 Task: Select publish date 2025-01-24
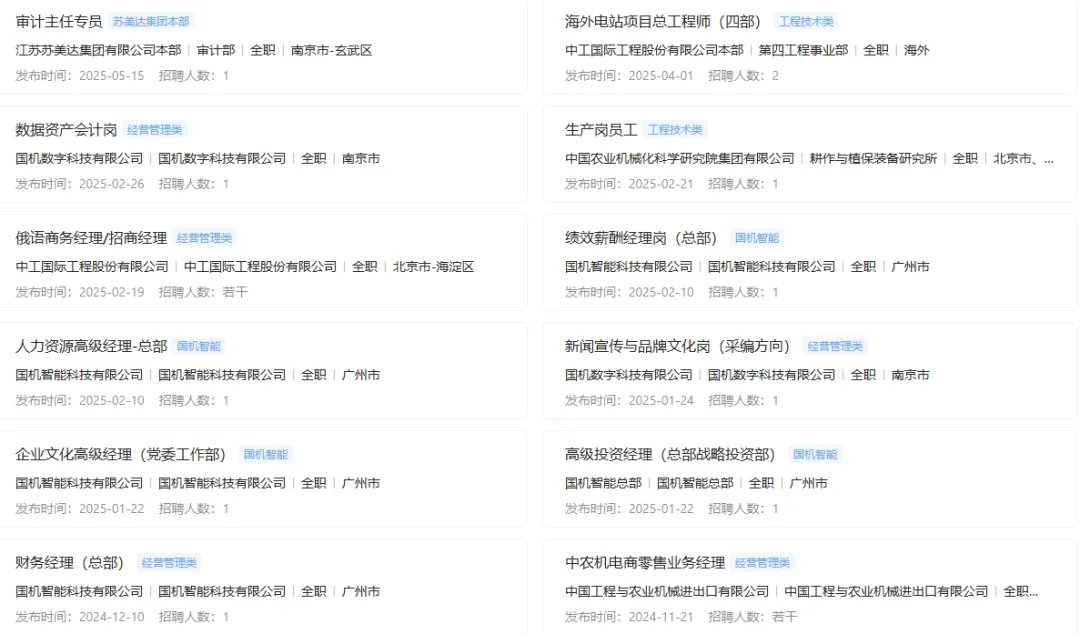click(661, 400)
